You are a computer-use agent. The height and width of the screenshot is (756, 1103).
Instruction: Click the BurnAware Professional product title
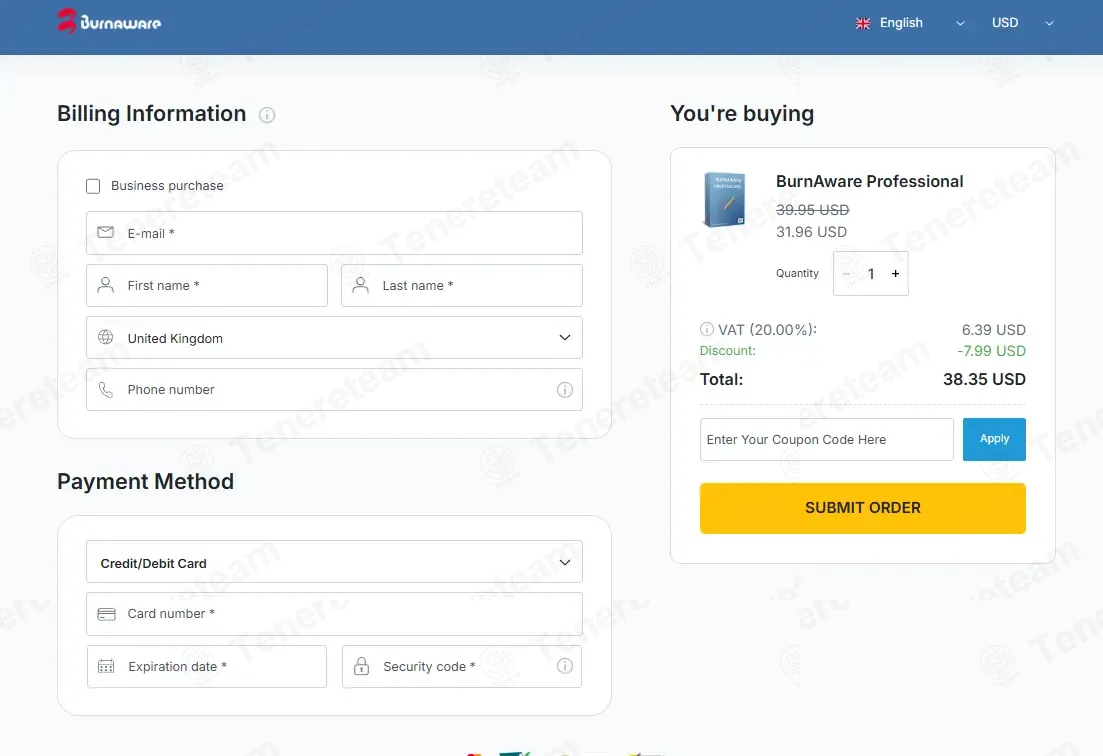[869, 181]
